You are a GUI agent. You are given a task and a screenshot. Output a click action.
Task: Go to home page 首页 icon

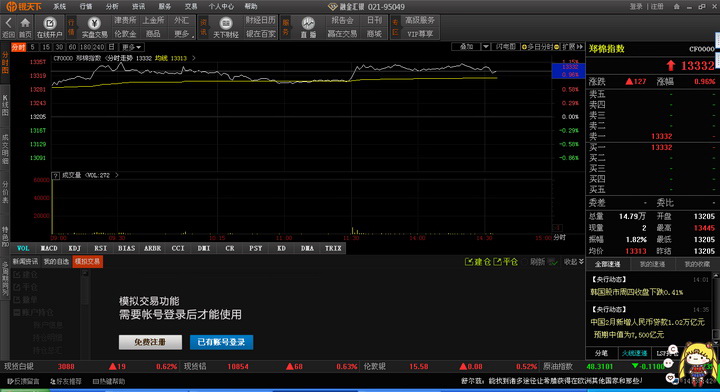(x=25, y=23)
